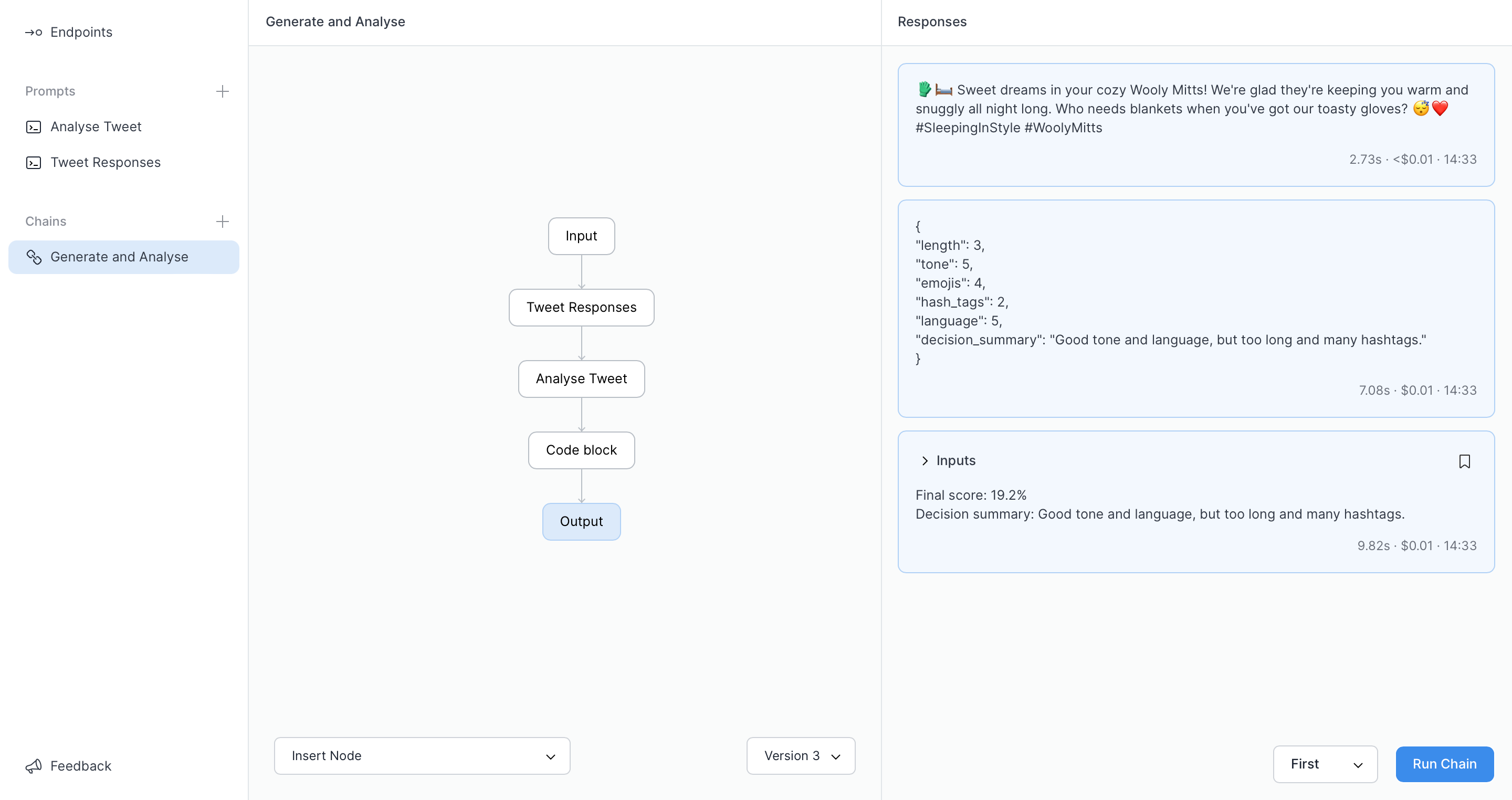Image resolution: width=1512 pixels, height=800 pixels.
Task: Open the First dropdown selector
Action: pyautogui.click(x=1325, y=764)
